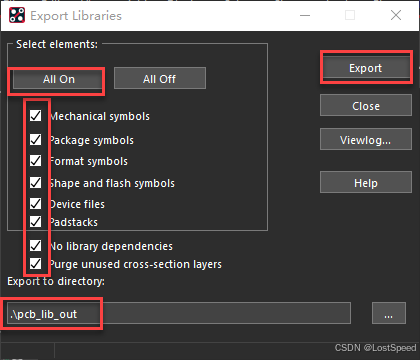Turn all elements on with All On
Screen dimensions: 420x360
tap(58, 79)
